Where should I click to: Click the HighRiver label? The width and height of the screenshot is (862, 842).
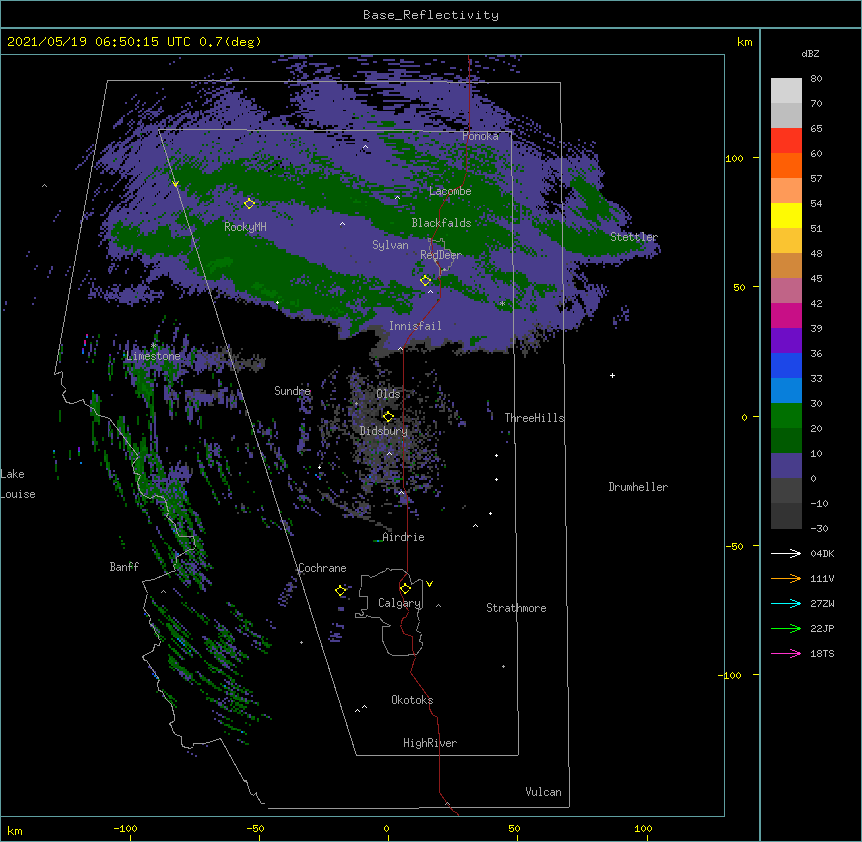pyautogui.click(x=430, y=743)
